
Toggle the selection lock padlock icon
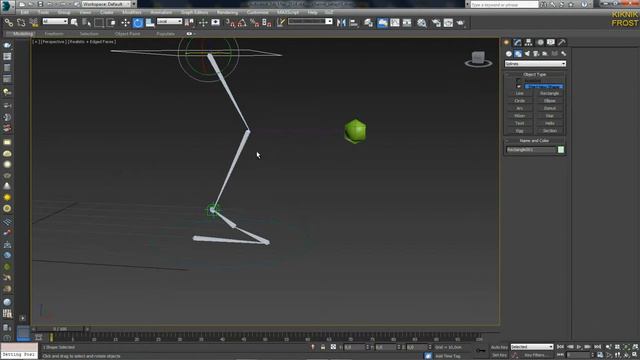[x=323, y=347]
